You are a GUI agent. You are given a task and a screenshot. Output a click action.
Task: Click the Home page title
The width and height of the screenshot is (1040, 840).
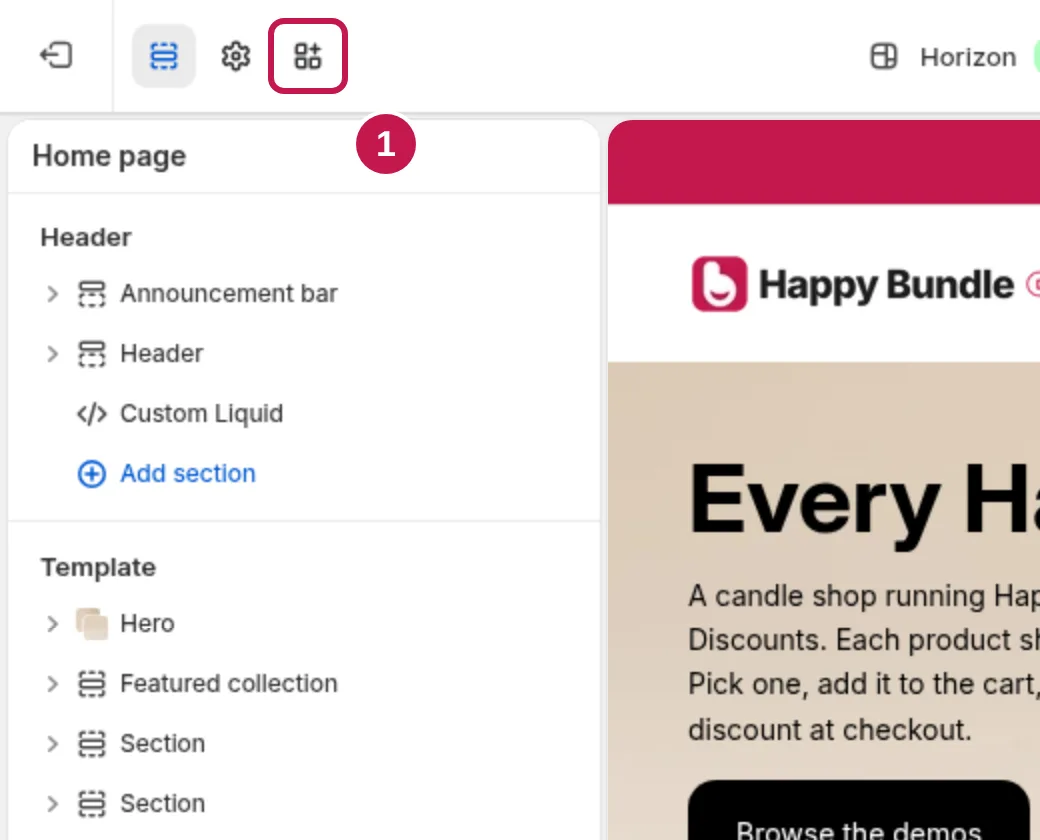(109, 157)
